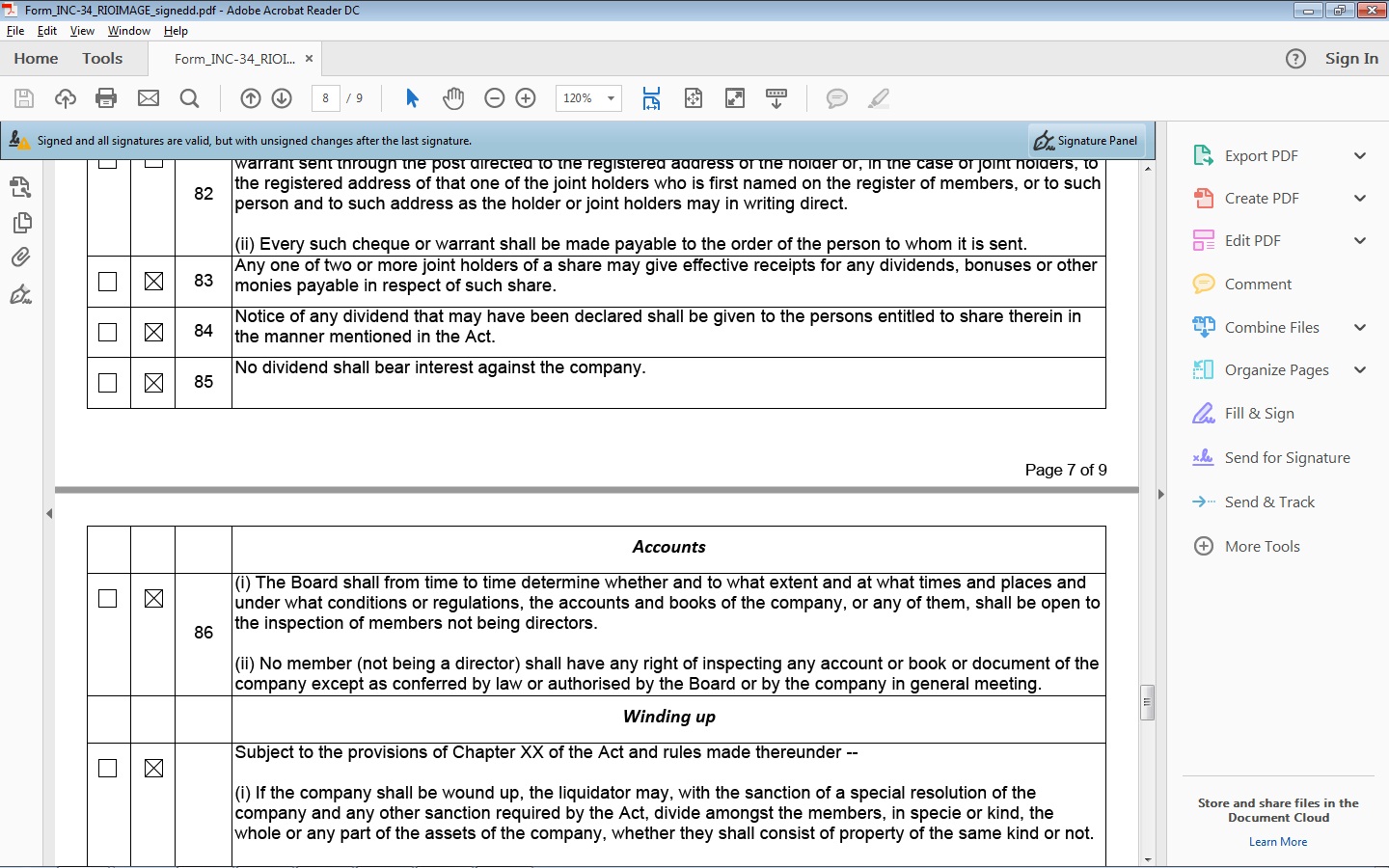Switch to the Tools tab
The image size is (1389, 868).
tap(102, 58)
